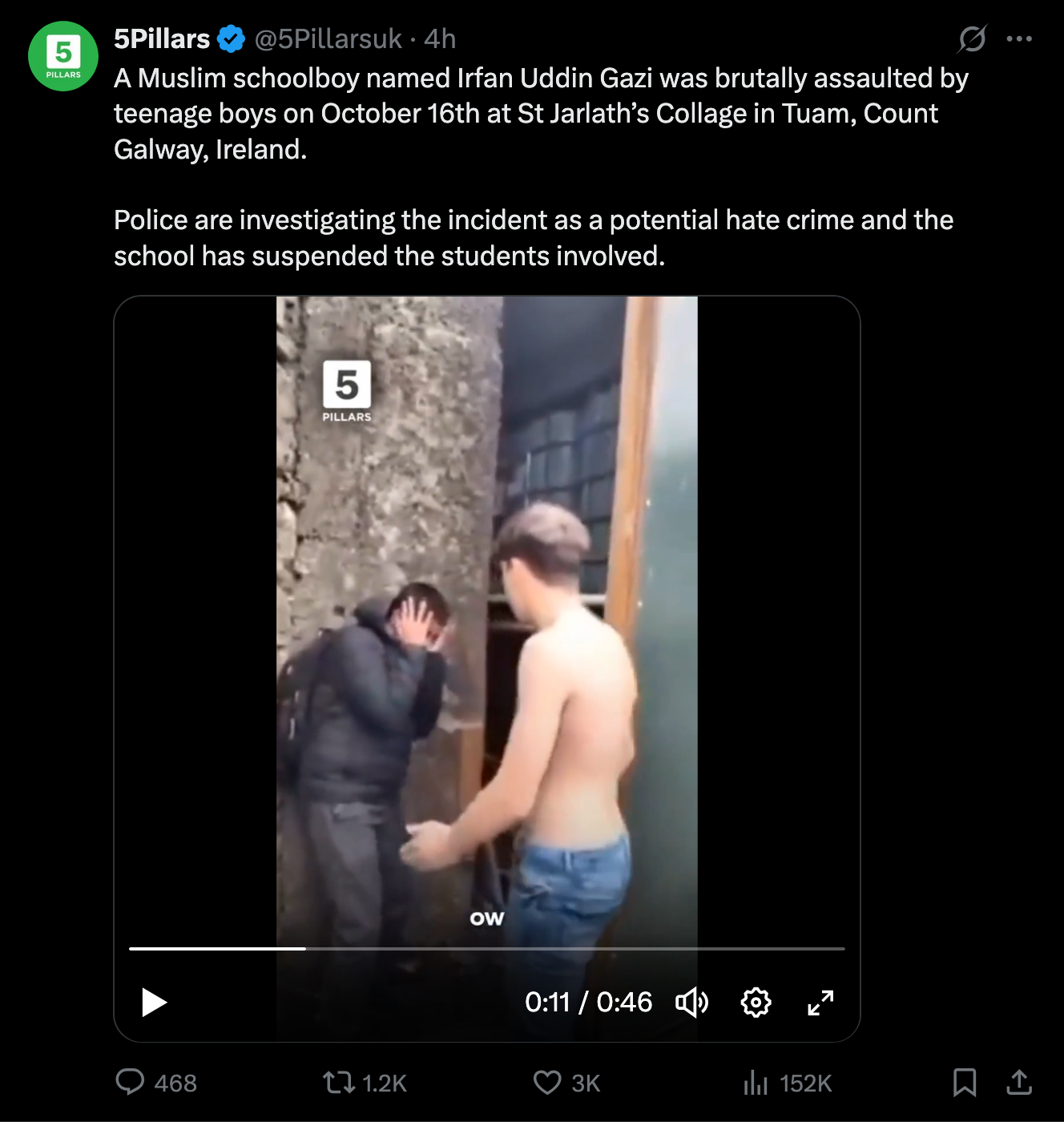The image size is (1064, 1122).
Task: View post analytics bar chart icon
Action: pos(756,1083)
